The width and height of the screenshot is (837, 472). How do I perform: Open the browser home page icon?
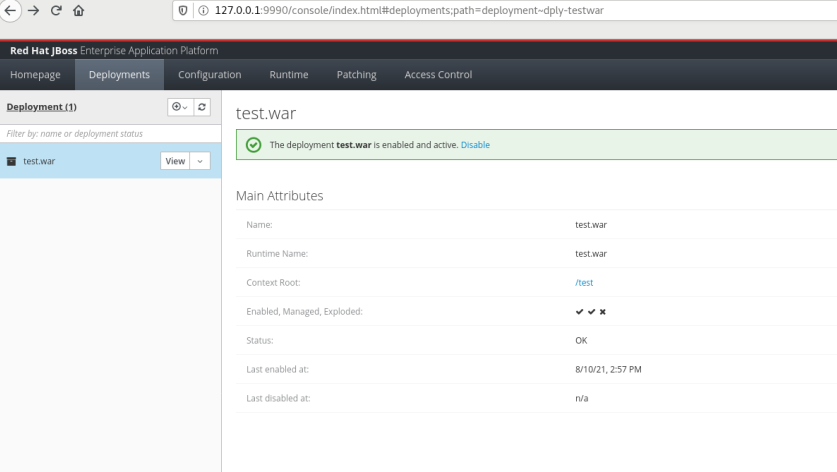78,10
